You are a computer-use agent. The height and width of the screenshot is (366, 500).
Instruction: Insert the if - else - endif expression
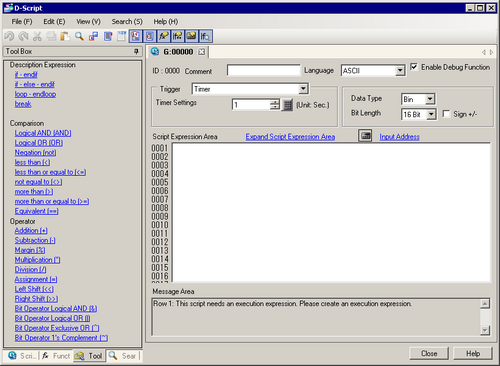point(35,84)
